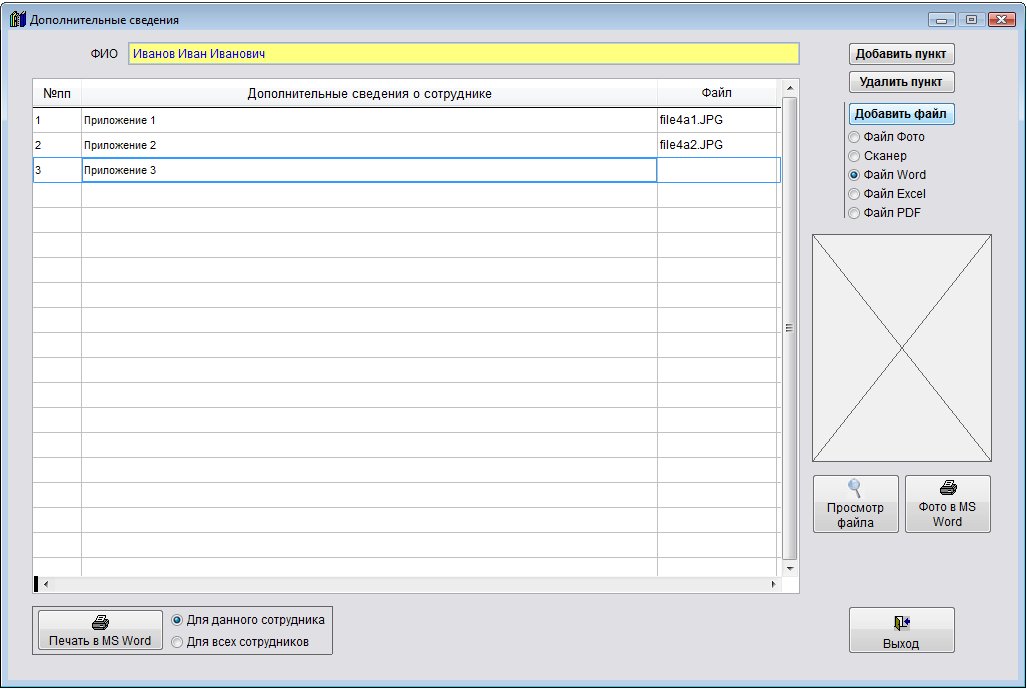Choose the Файл PDF radio option
Screen dimensions: 1027x690
click(854, 213)
